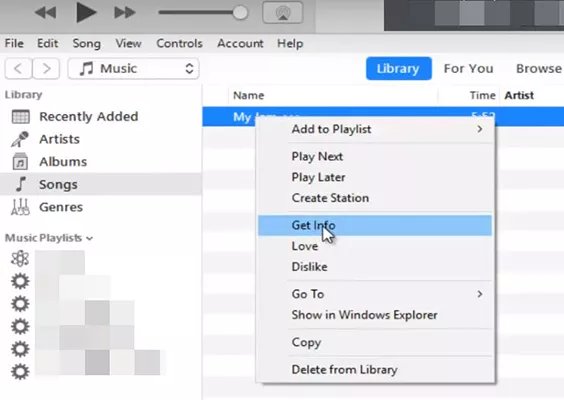Choose Get Info in context menu
Screen dimensions: 564x400
pos(375,225)
